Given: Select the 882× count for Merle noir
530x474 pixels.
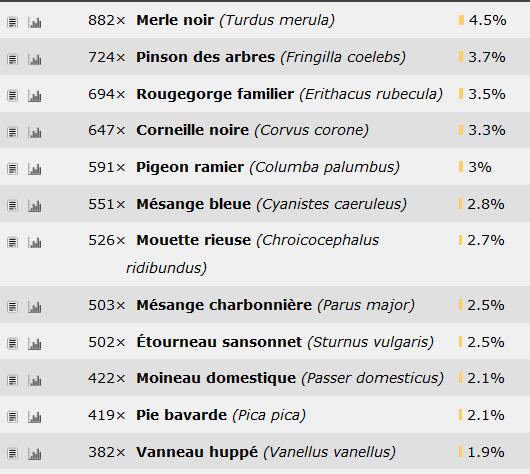Looking at the screenshot, I should coord(107,20).
